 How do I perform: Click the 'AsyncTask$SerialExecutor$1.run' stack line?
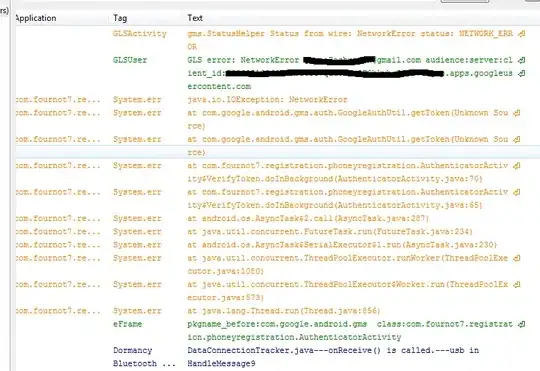[342, 245]
